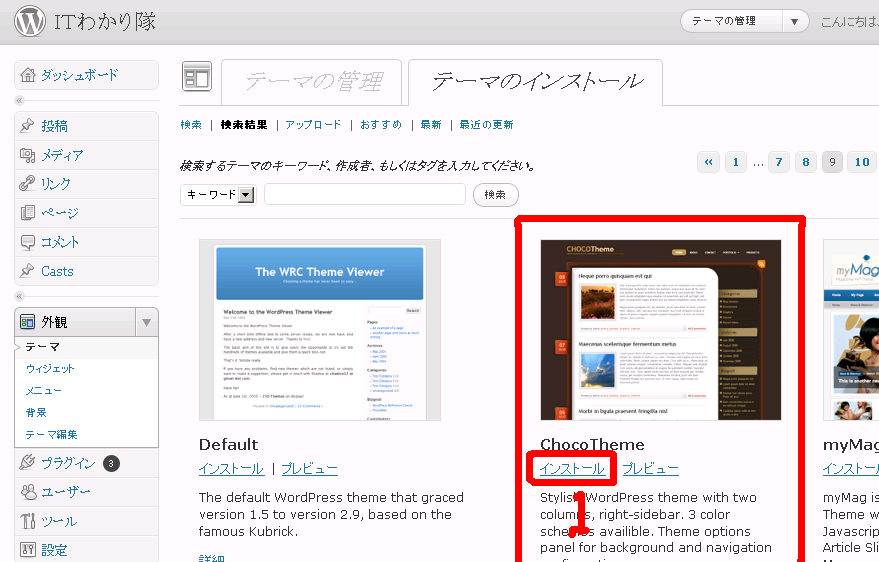Click the theme search text field

365,194
